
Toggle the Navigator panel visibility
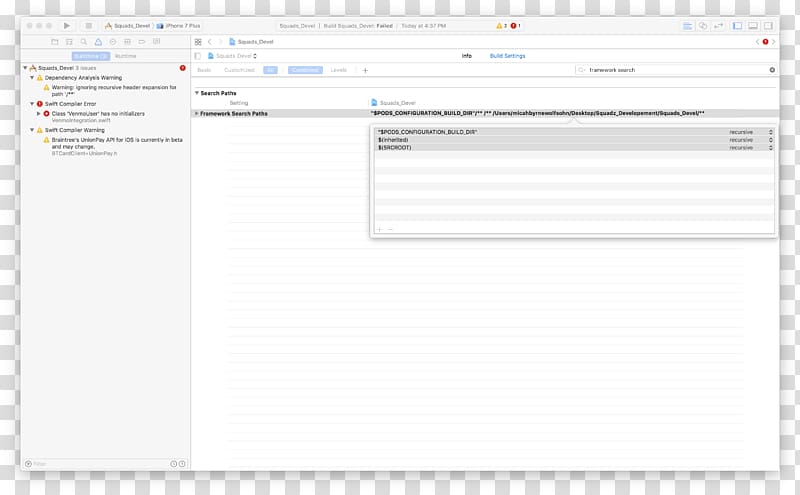(738, 26)
